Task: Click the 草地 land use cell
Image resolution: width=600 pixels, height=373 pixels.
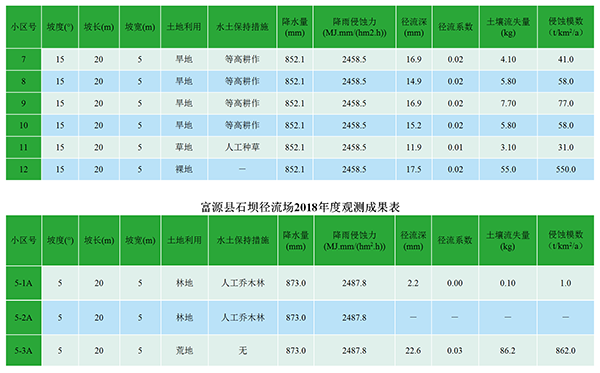Action: tap(184, 147)
